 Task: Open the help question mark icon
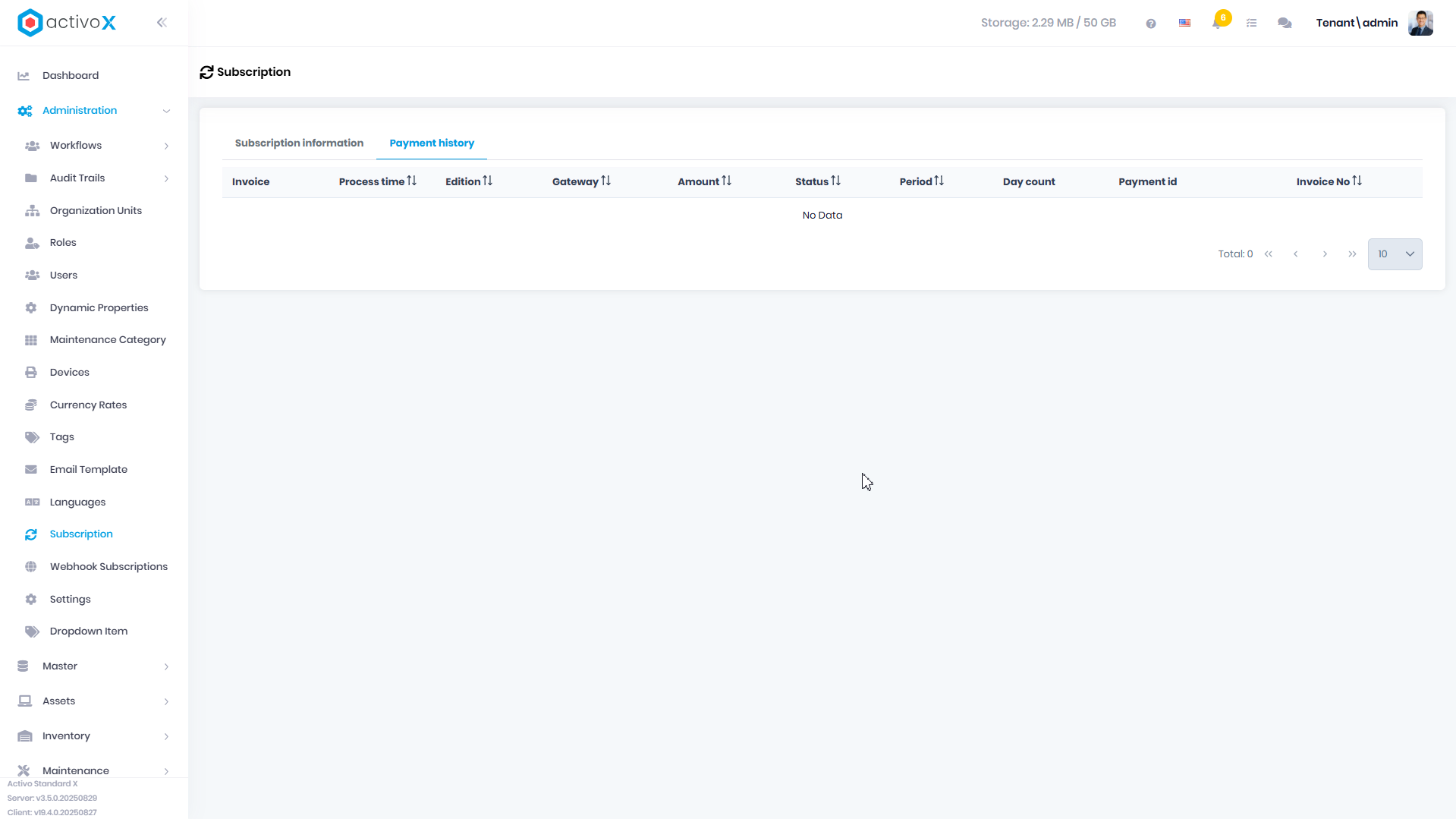click(x=1151, y=24)
